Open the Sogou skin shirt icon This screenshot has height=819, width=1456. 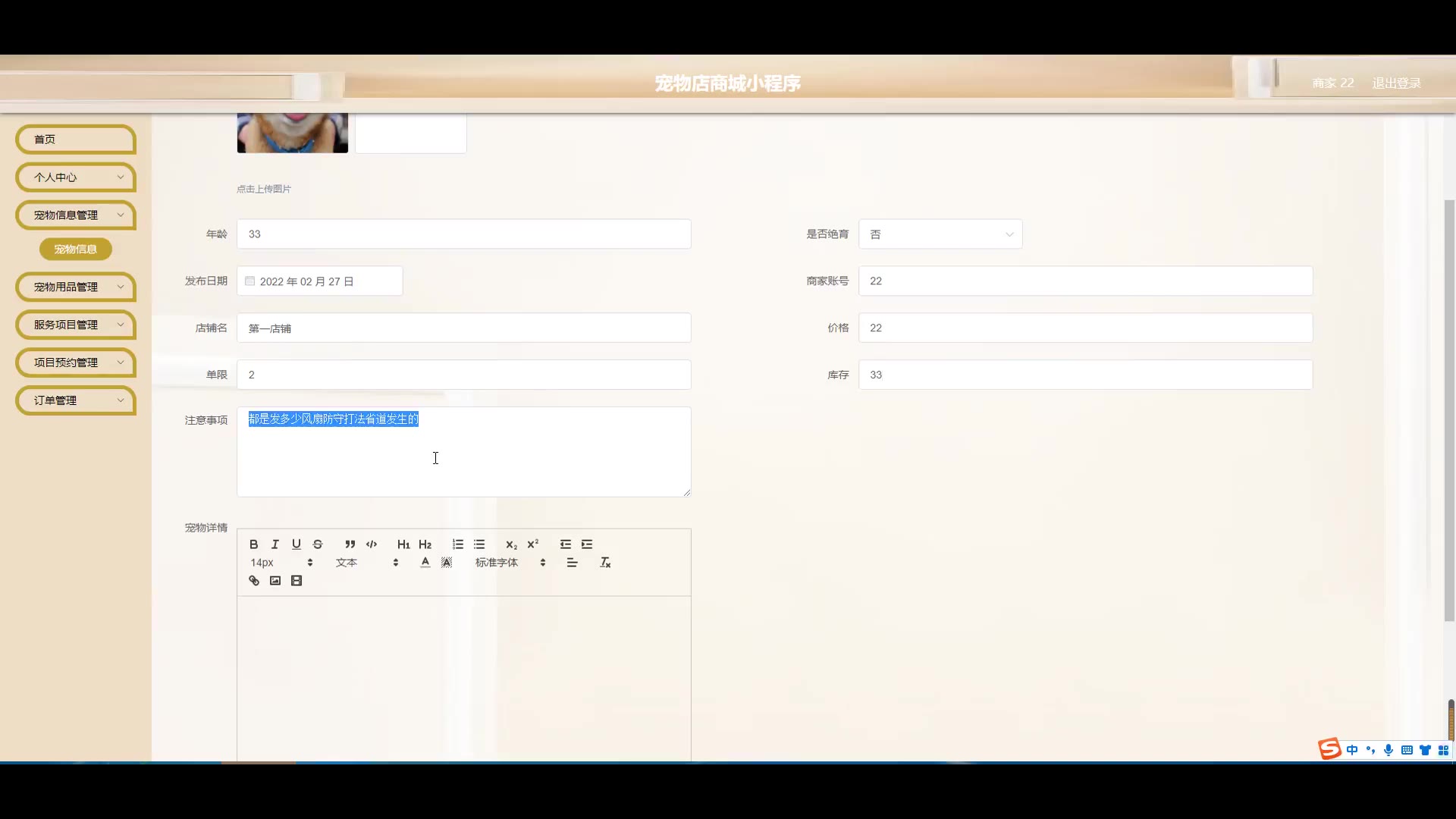click(x=1425, y=750)
